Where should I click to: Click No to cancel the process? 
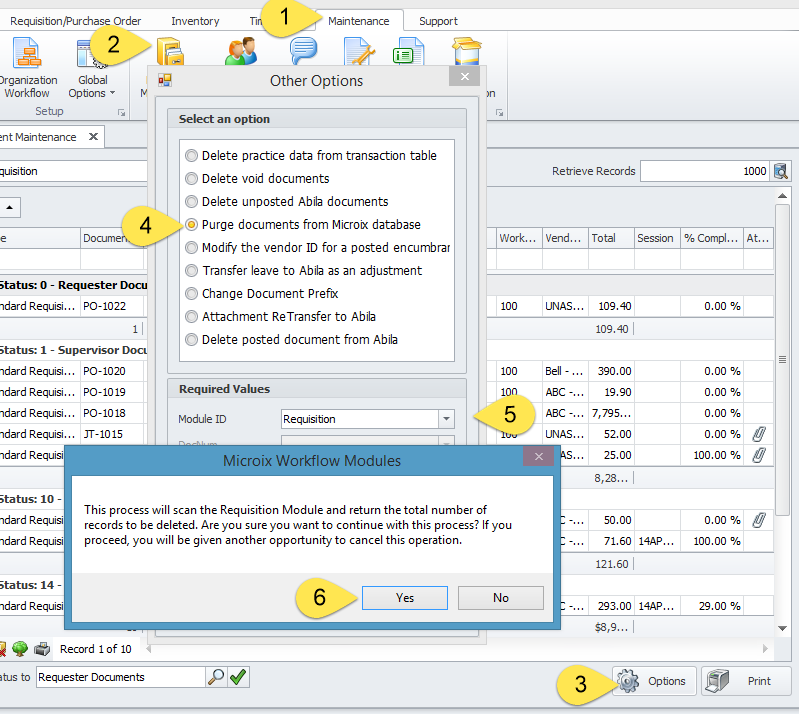click(x=500, y=597)
